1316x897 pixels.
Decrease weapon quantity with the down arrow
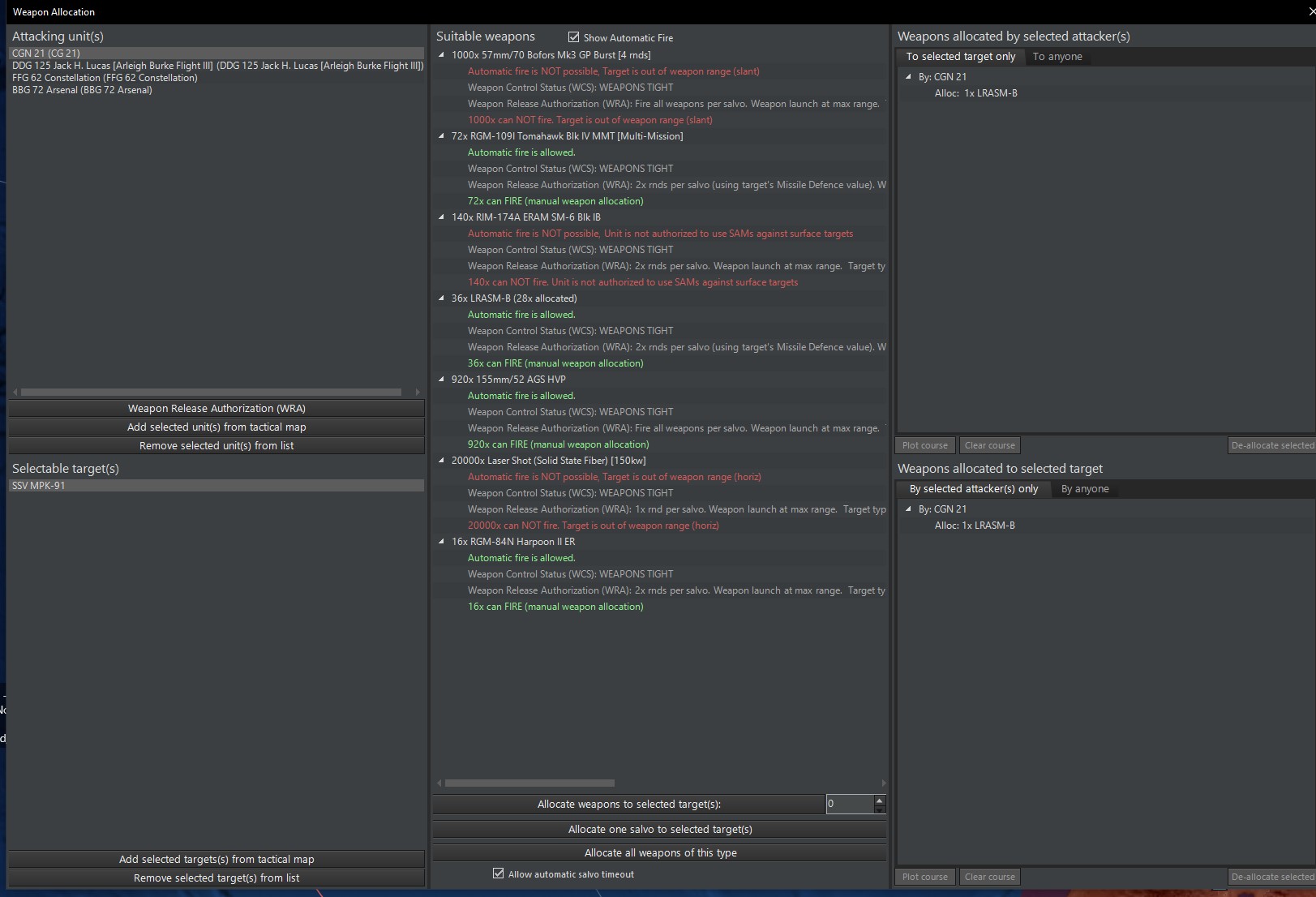tap(880, 809)
